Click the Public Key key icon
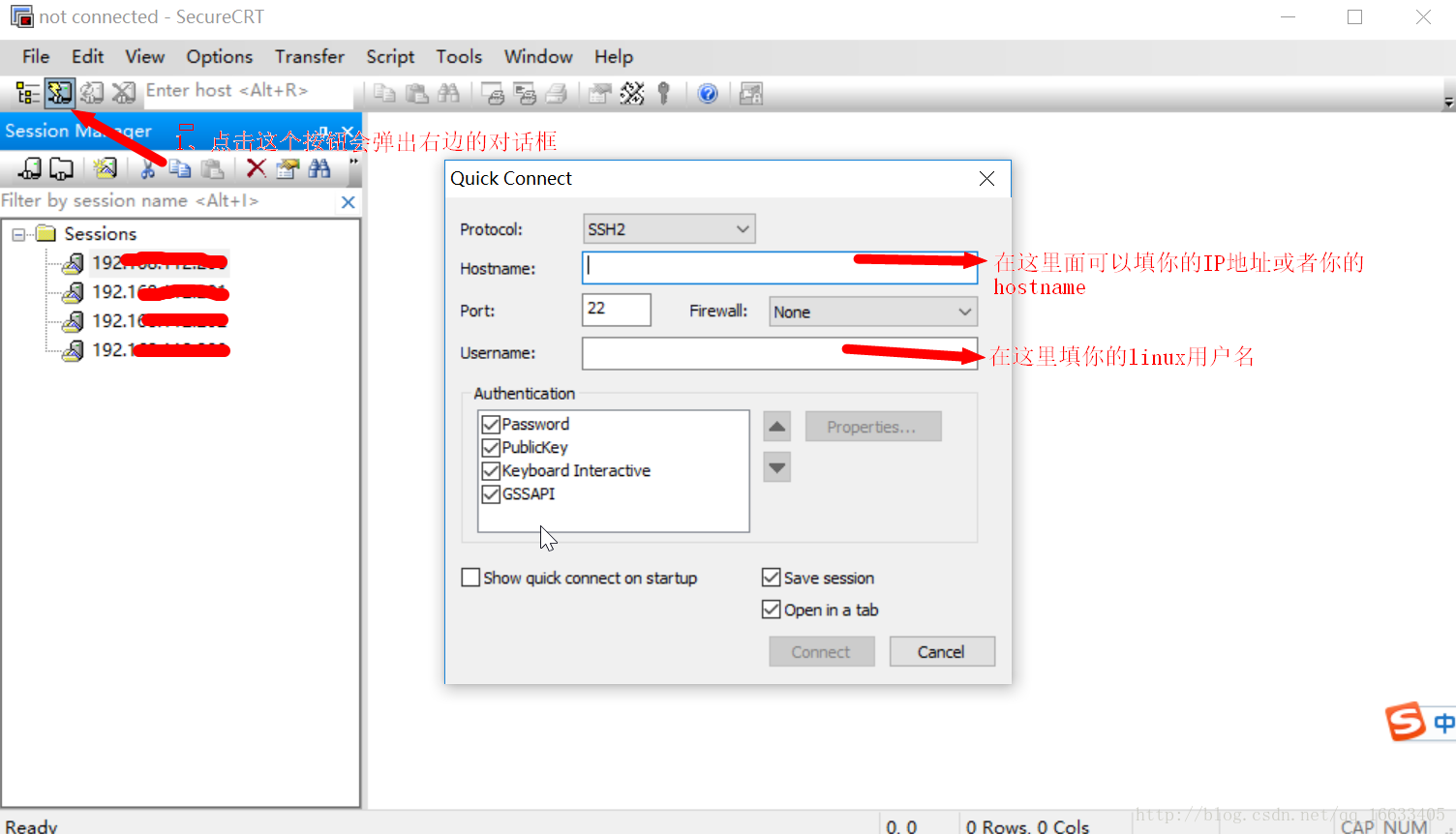Screen dimensions: 1456x834 (664, 93)
